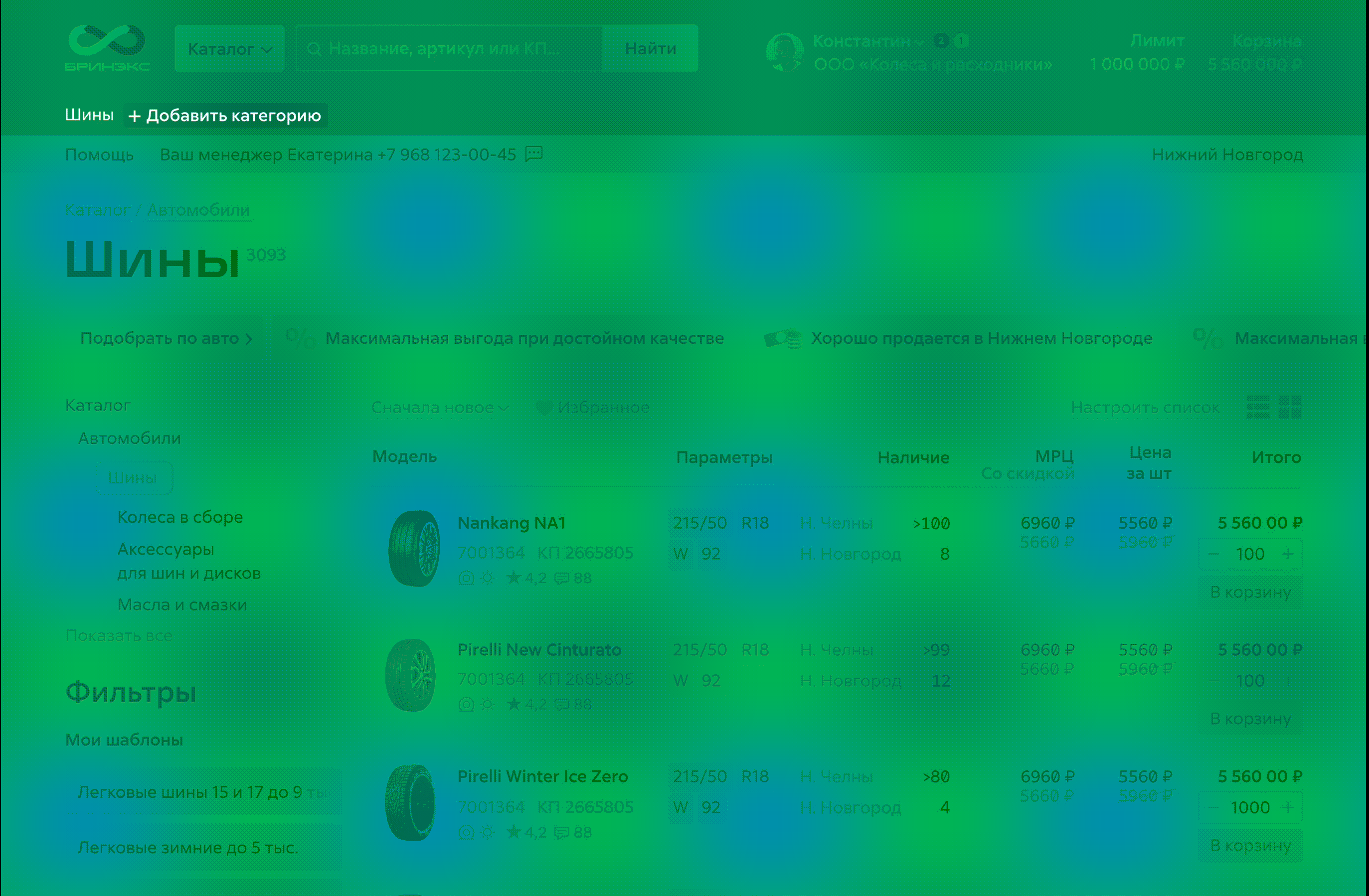The width and height of the screenshot is (1369, 896).
Task: Switch to list view layout icon
Action: (1257, 407)
